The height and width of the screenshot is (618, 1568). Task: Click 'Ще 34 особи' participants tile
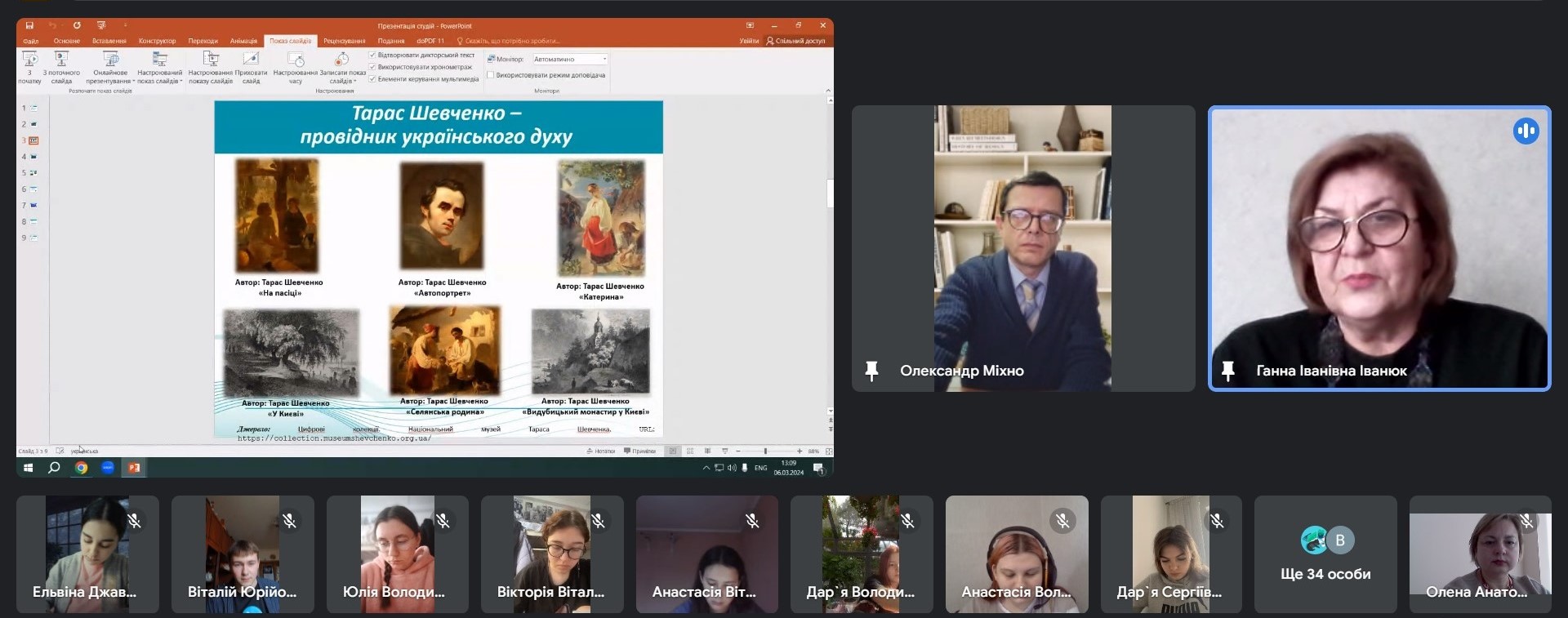[1325, 555]
